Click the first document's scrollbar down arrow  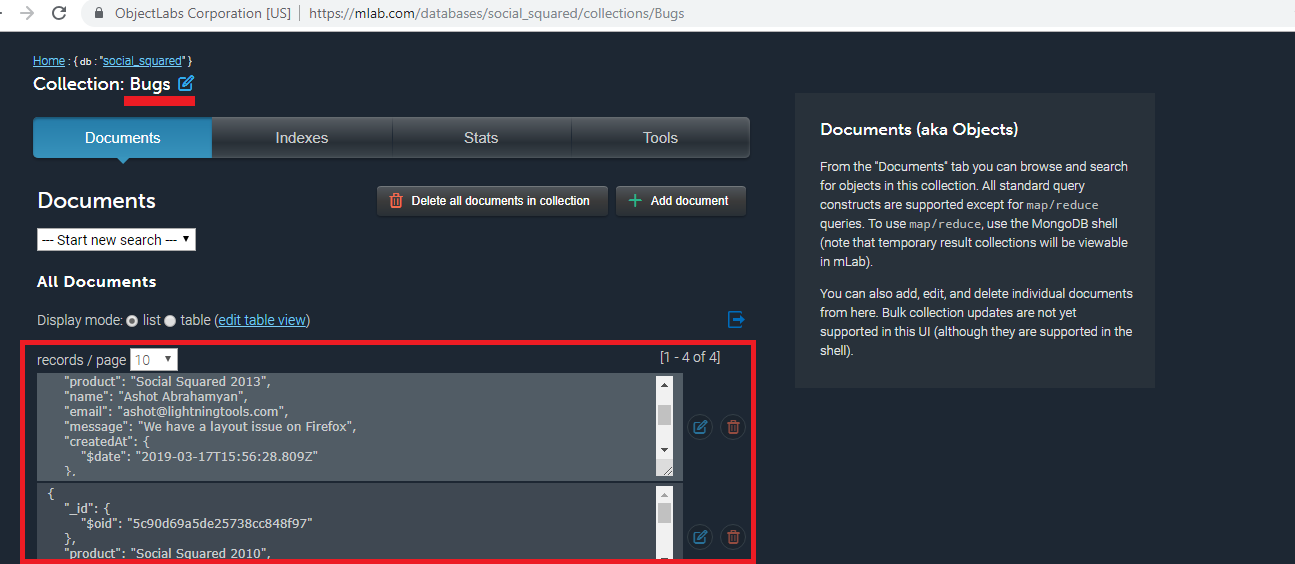click(664, 450)
